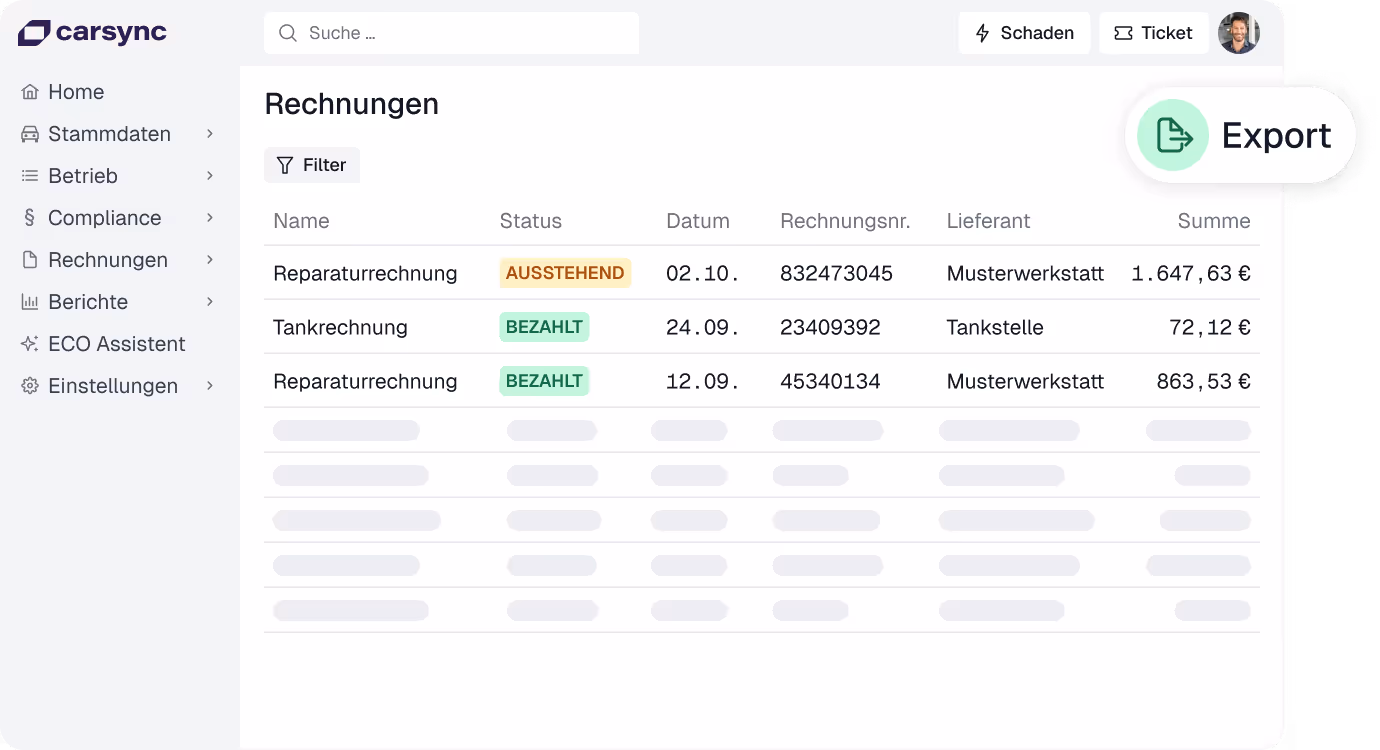Click the Stammdaten car icon

(30, 134)
